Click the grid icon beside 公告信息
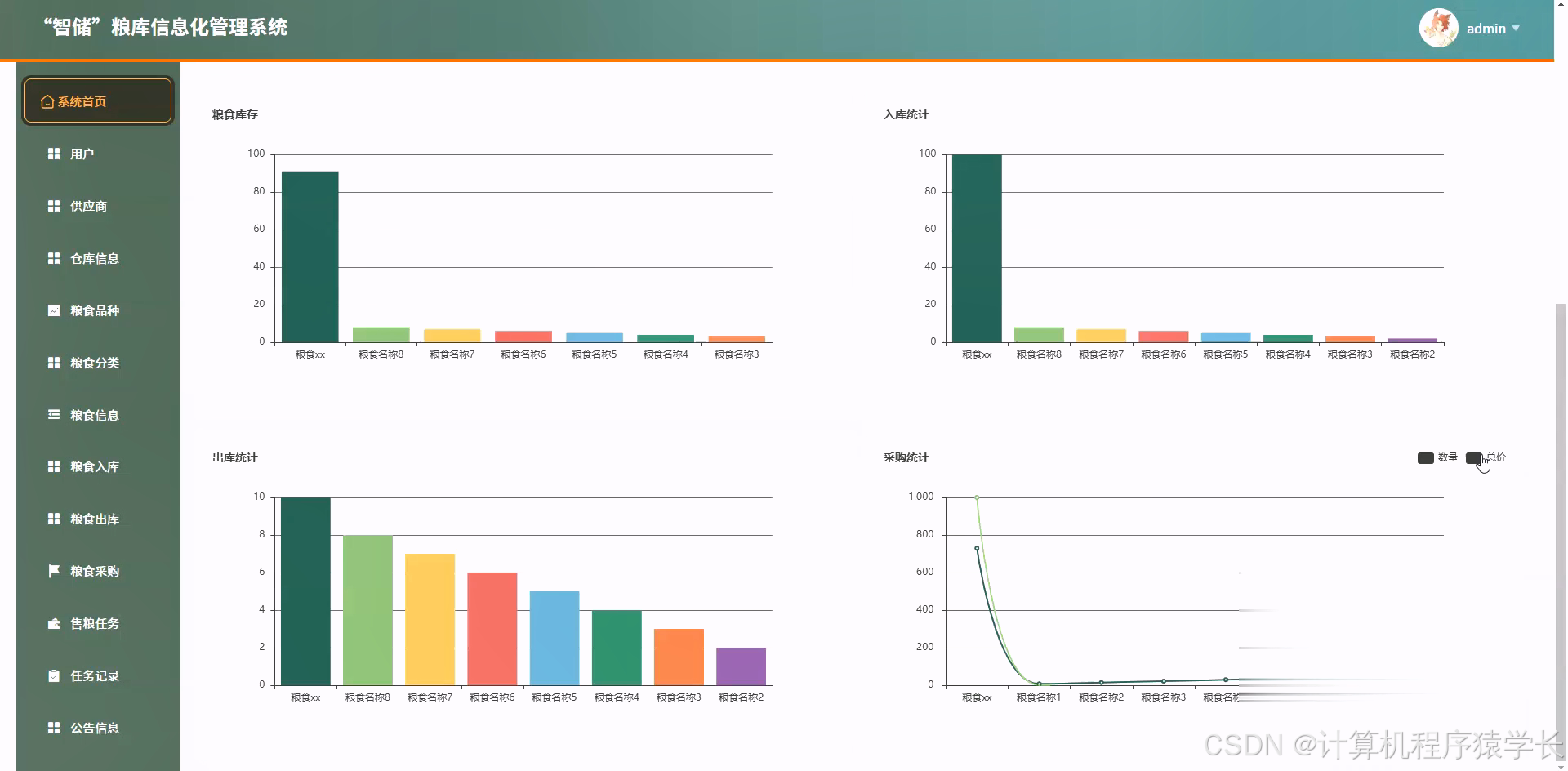This screenshot has width=1568, height=771. coord(54,728)
